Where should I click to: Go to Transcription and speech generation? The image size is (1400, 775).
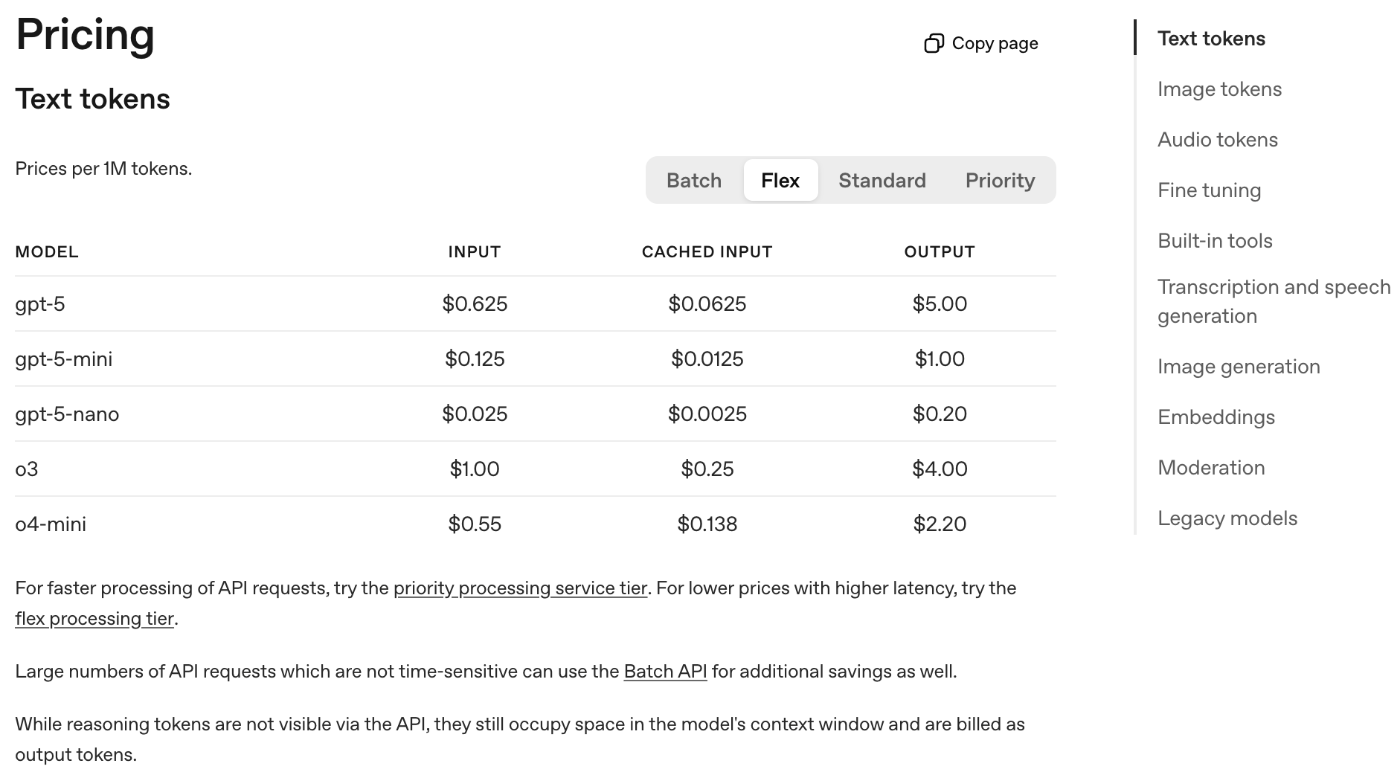(1273, 301)
